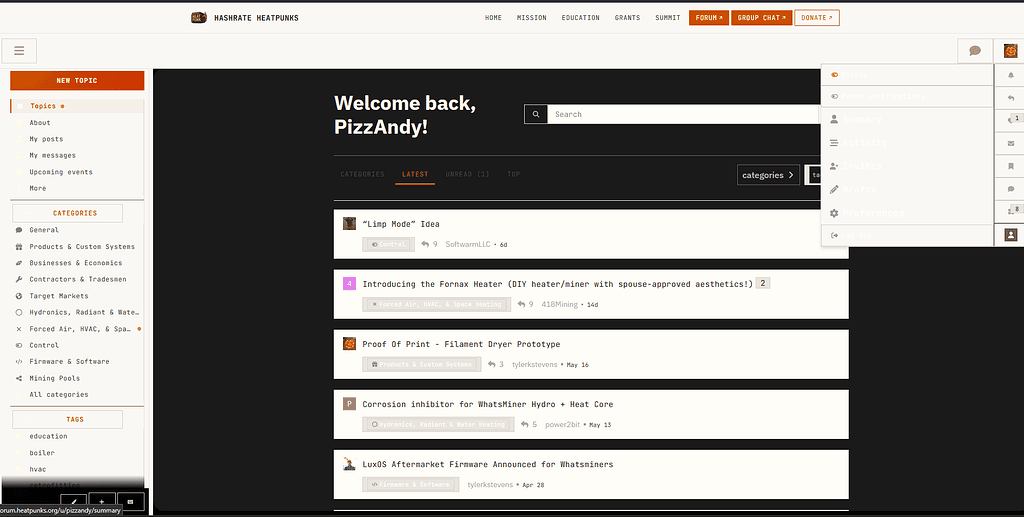This screenshot has width=1024, height=517.
Task: Click the wrench icon for Contractors & Tradesmen
Action: [19, 279]
